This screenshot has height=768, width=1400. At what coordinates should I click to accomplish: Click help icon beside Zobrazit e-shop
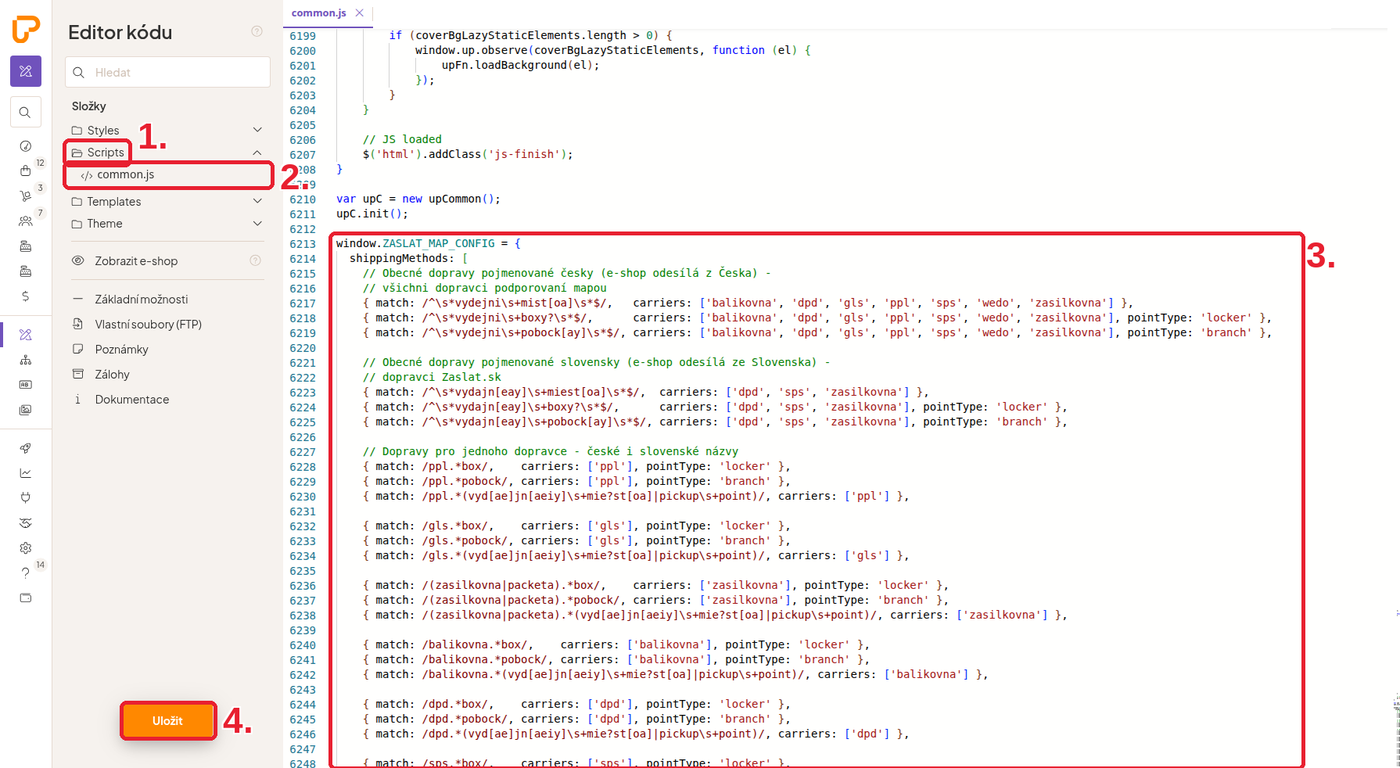click(255, 261)
